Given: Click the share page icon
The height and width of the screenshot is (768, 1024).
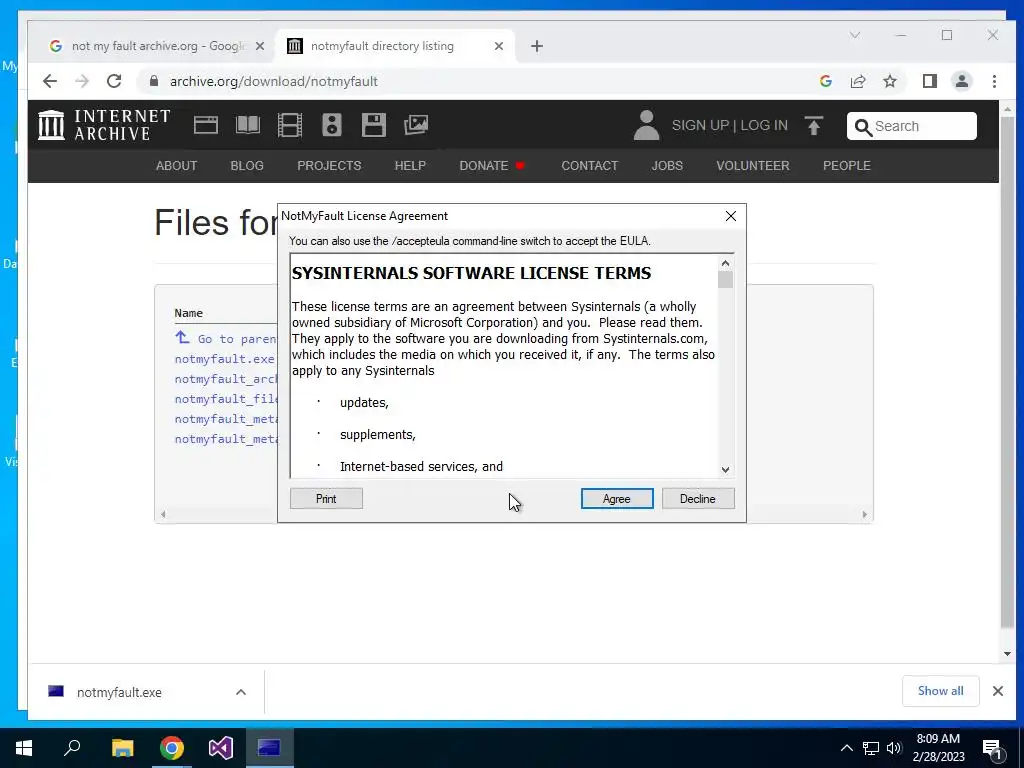Looking at the screenshot, I should (x=857, y=81).
